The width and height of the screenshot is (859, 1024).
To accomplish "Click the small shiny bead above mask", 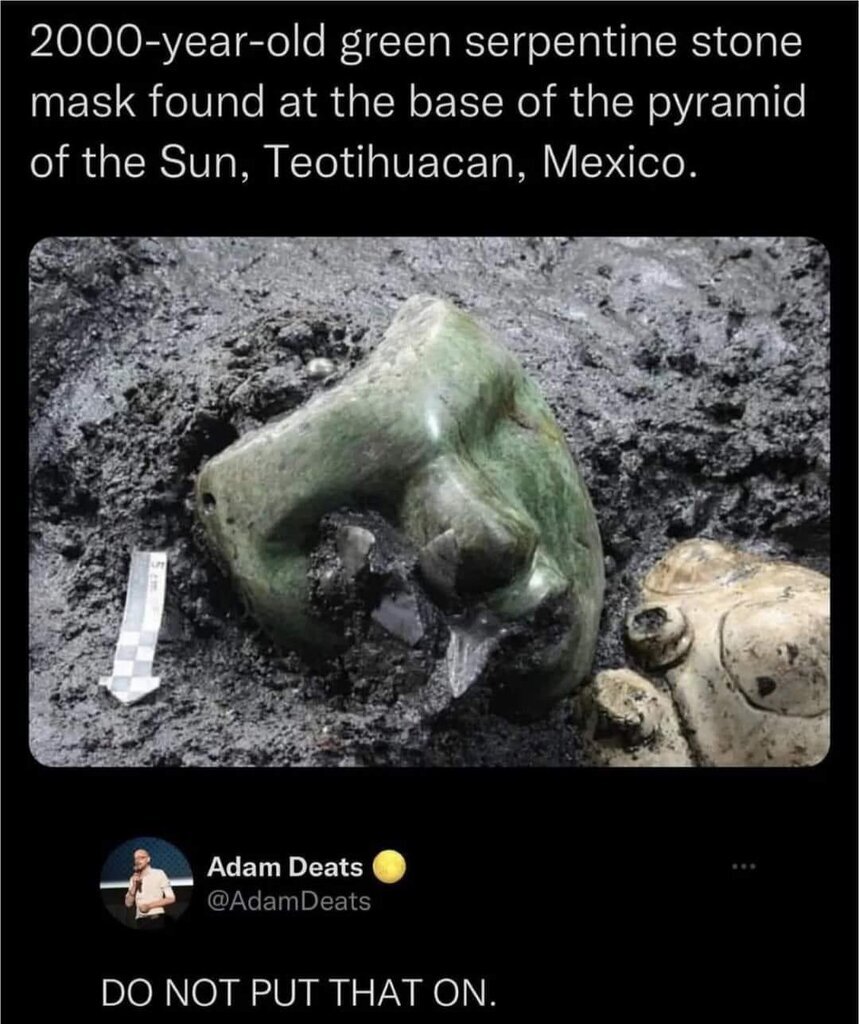I will click(x=319, y=368).
